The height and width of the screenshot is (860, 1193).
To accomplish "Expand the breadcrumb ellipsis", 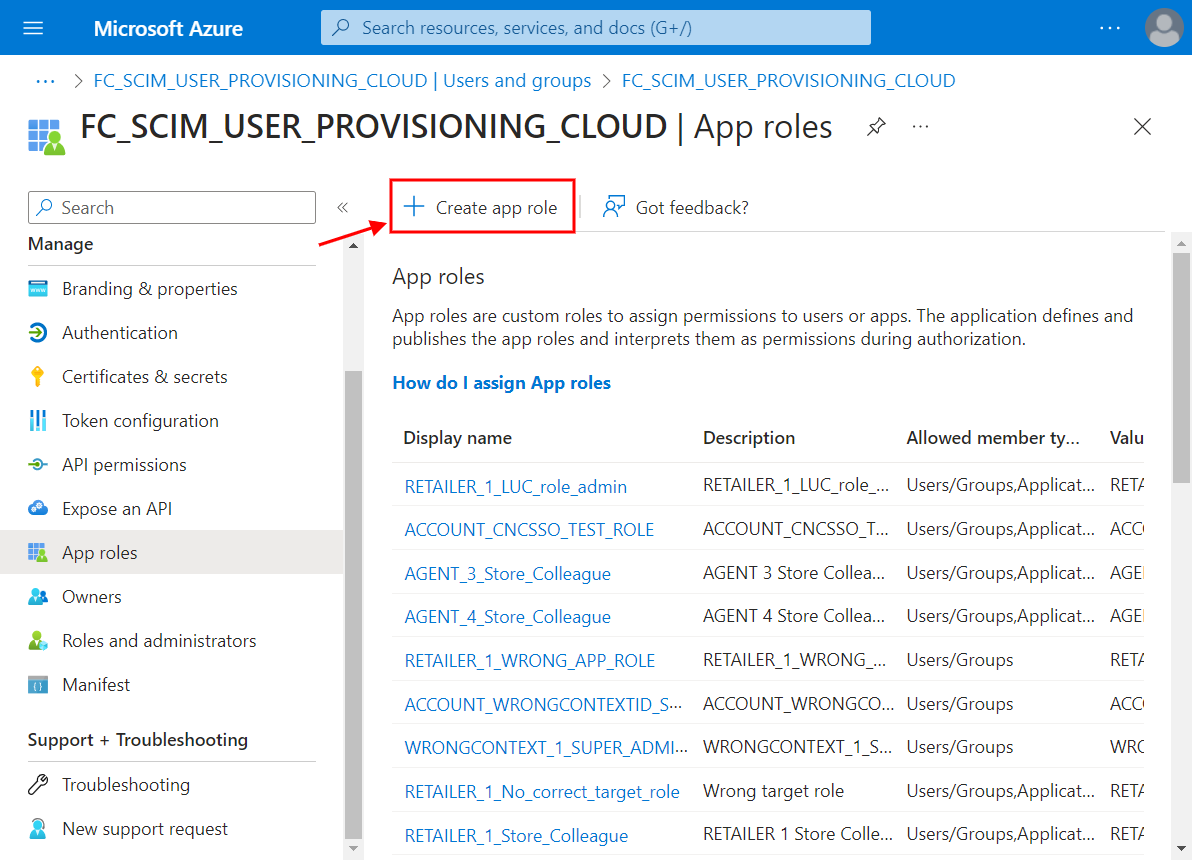I will tap(45, 81).
